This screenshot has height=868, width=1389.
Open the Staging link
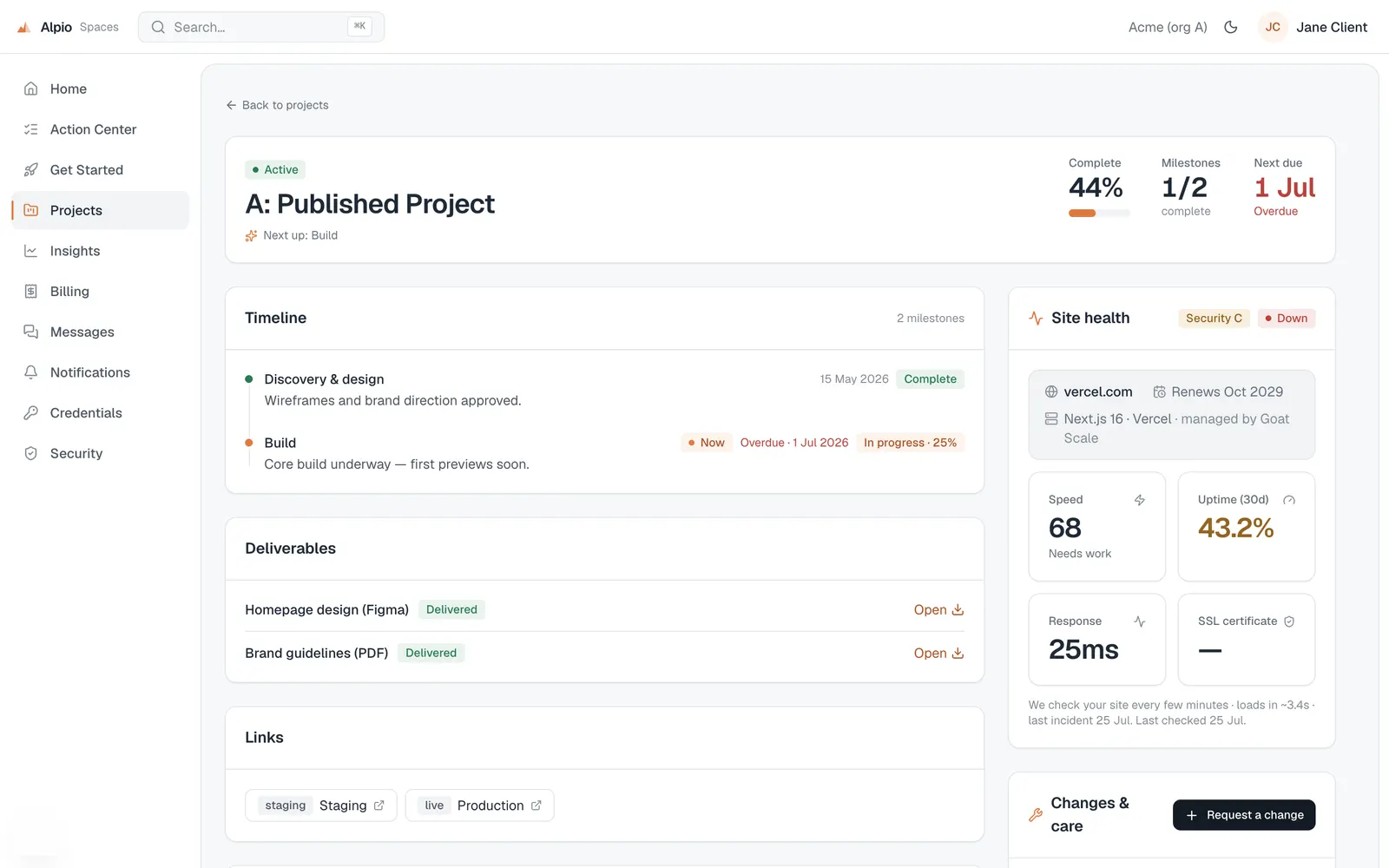(321, 806)
